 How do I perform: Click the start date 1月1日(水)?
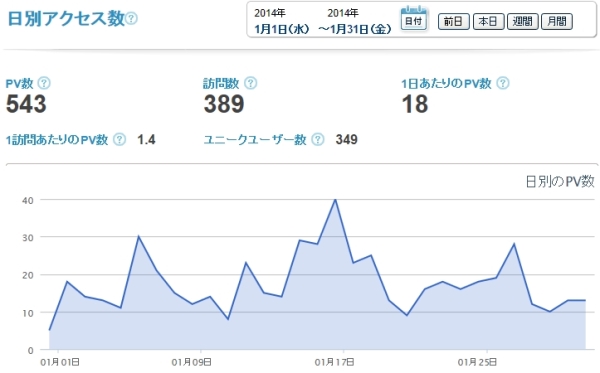point(282,29)
